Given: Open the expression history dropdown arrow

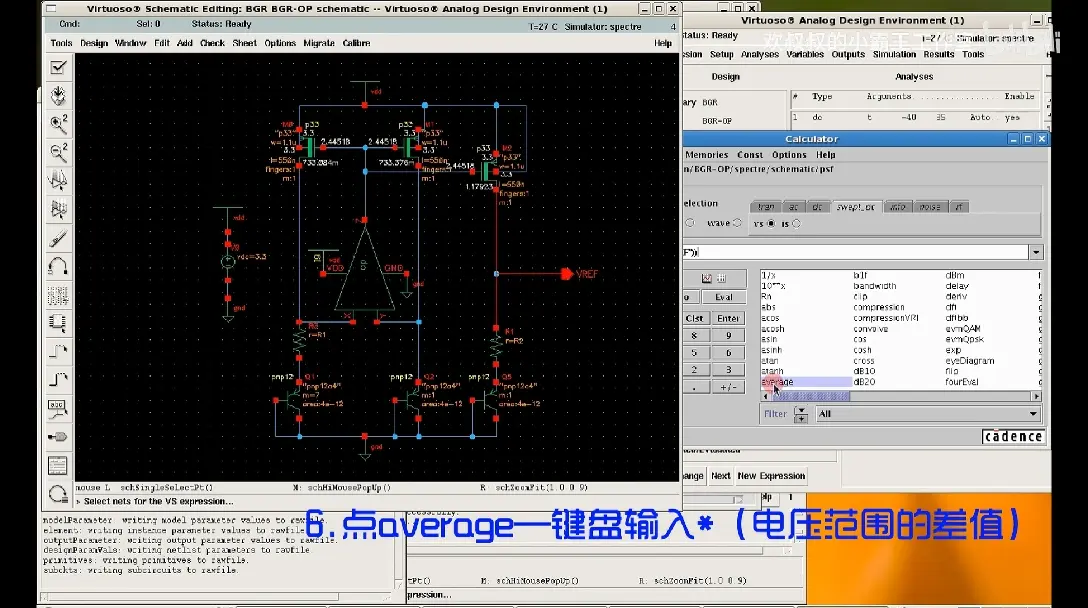Looking at the screenshot, I should click(1036, 253).
